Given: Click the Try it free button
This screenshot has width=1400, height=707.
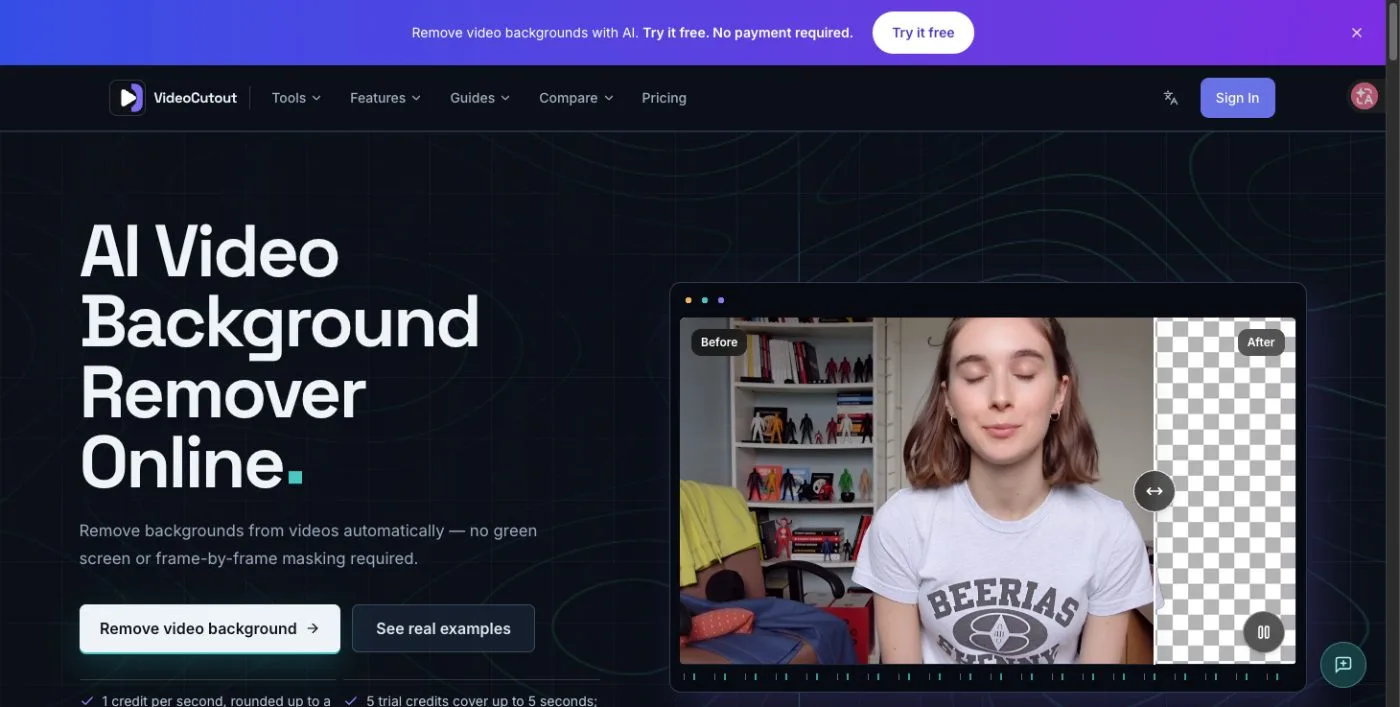Looking at the screenshot, I should (923, 33).
